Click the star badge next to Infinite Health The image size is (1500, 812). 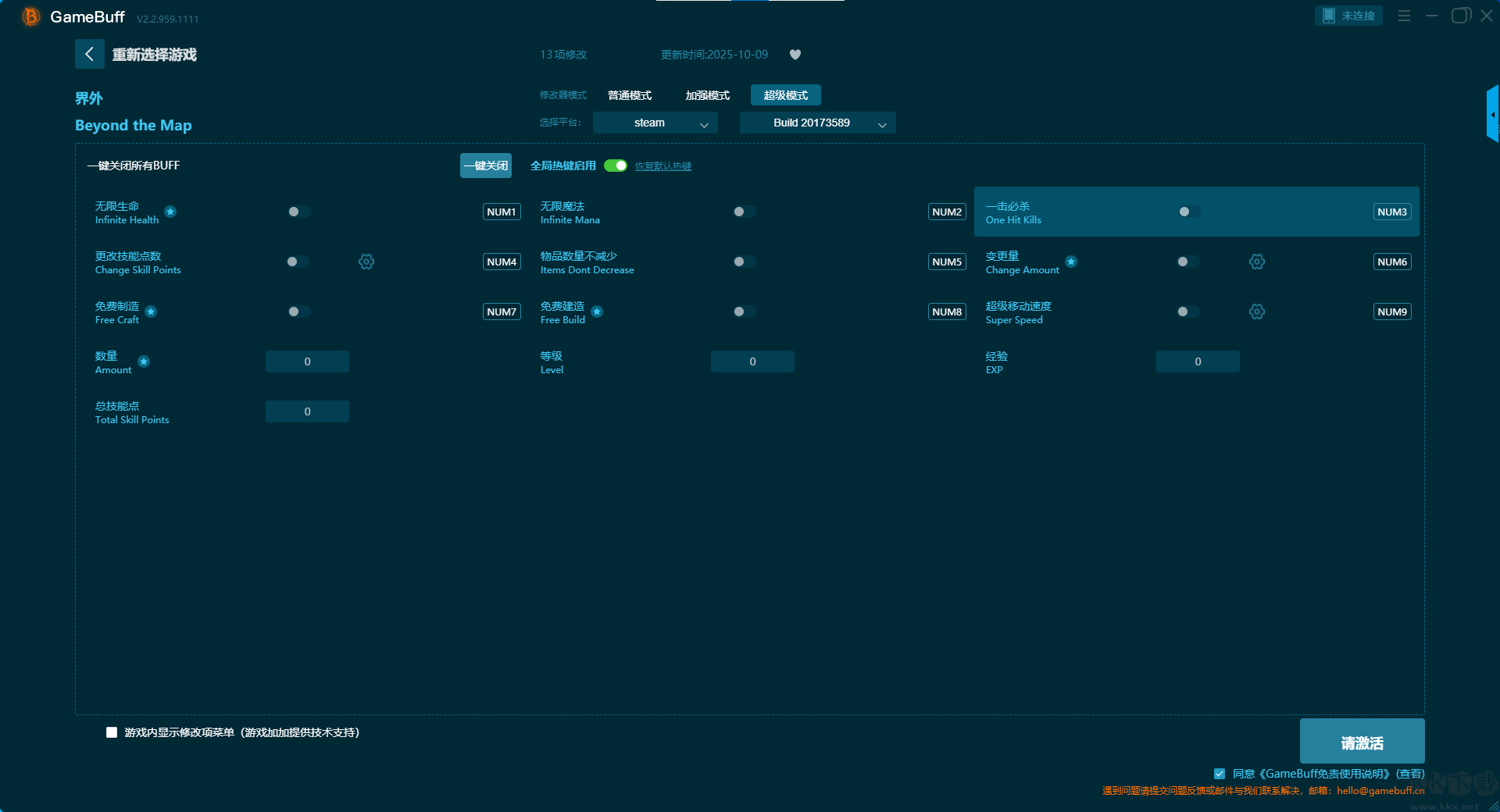pos(170,212)
